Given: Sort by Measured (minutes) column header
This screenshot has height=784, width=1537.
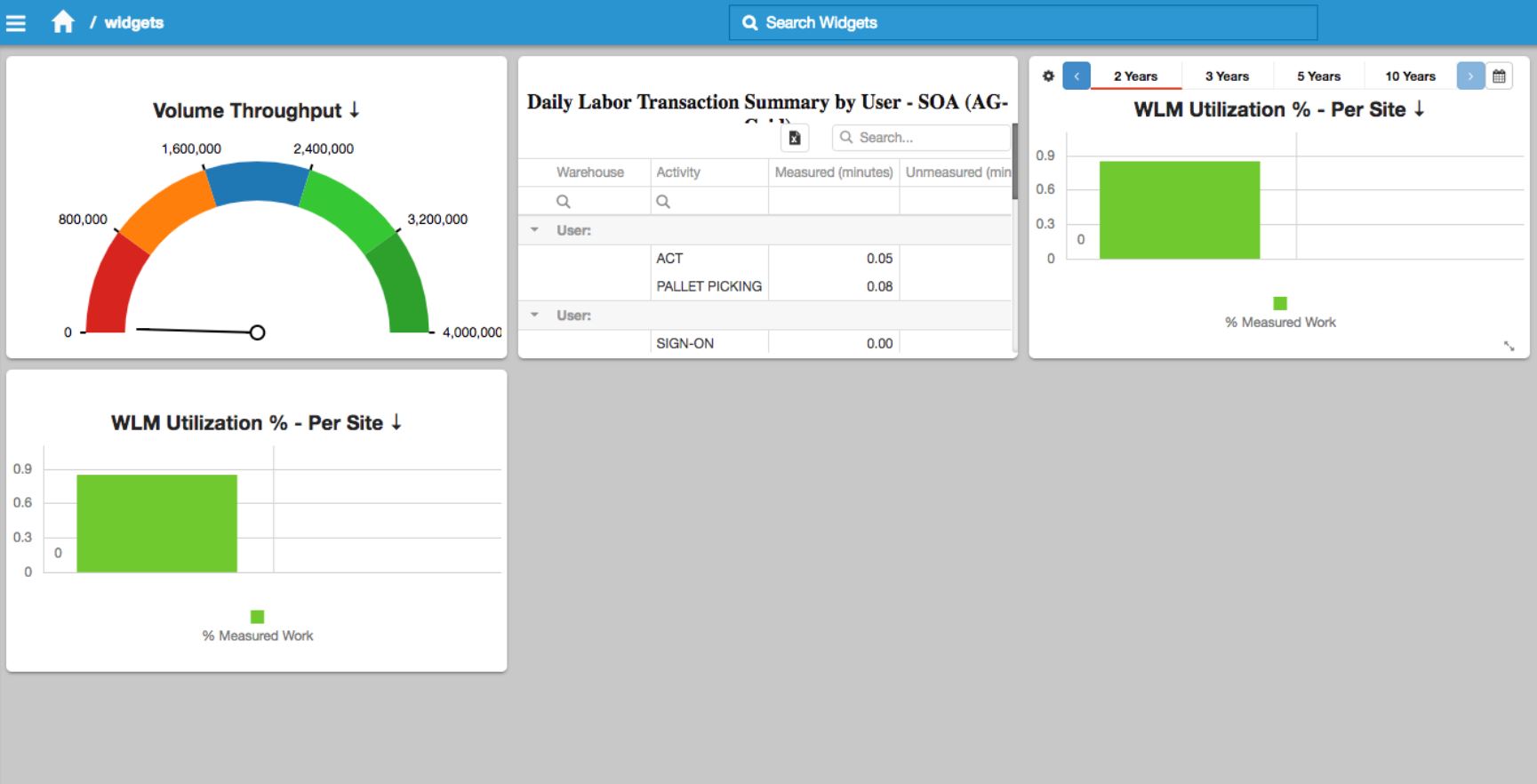Looking at the screenshot, I should (833, 172).
